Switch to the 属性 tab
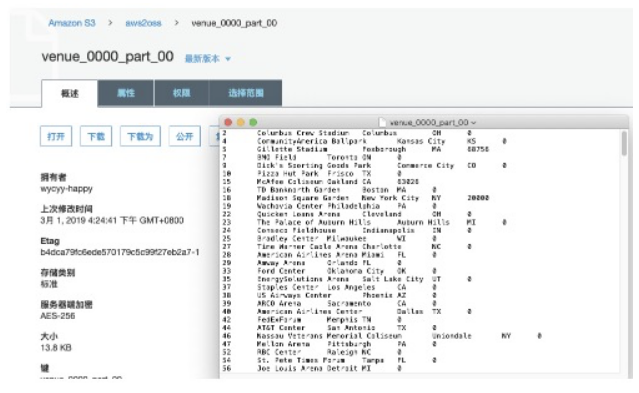This screenshot has height=393, width=639. [x=126, y=93]
